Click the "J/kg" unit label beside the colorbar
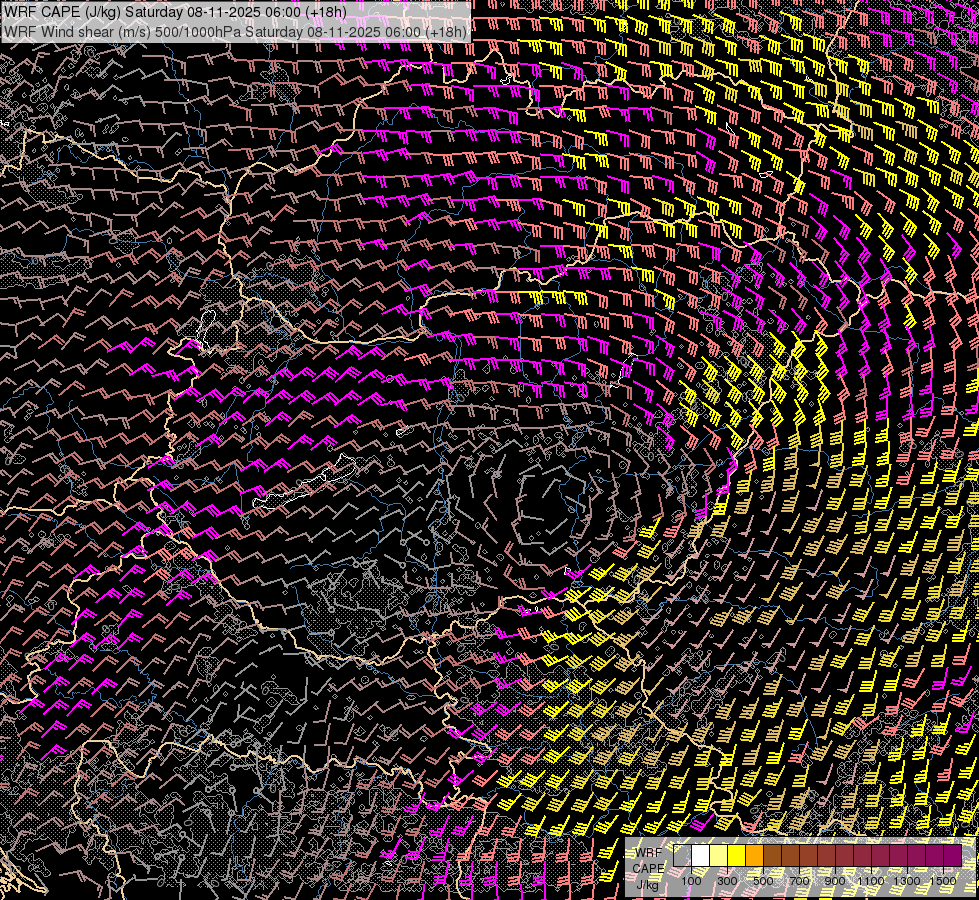 647,884
